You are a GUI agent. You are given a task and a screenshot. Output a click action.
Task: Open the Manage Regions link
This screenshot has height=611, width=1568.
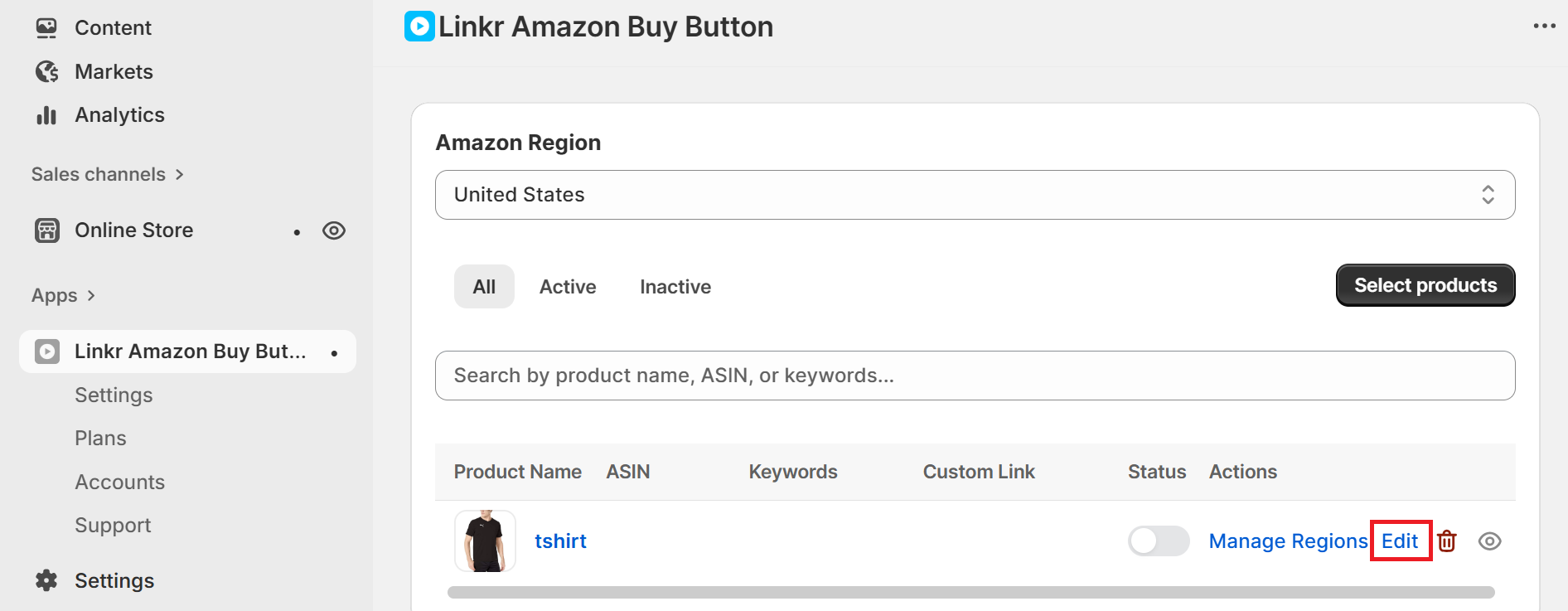(1288, 541)
